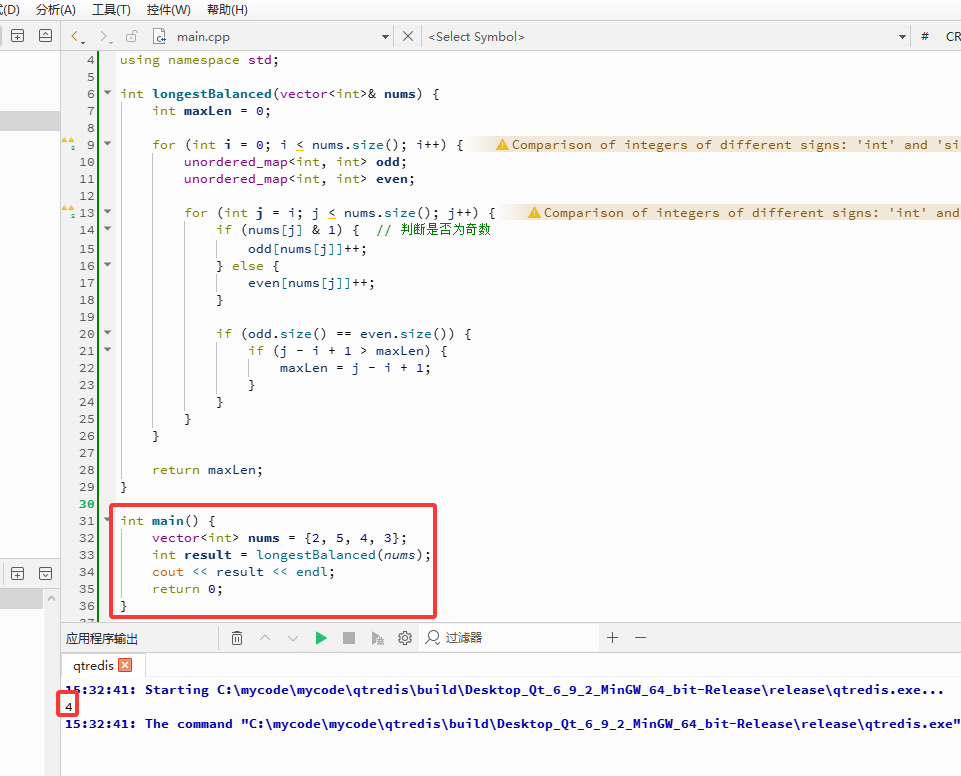Click the Starting qtredis.exe output line

coord(504,690)
